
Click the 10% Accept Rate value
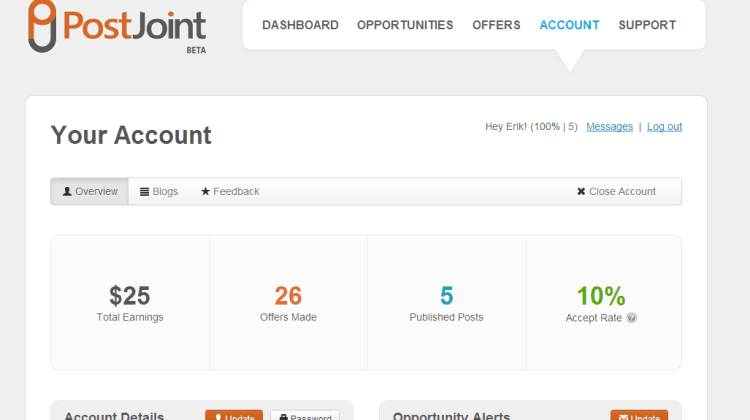[601, 296]
